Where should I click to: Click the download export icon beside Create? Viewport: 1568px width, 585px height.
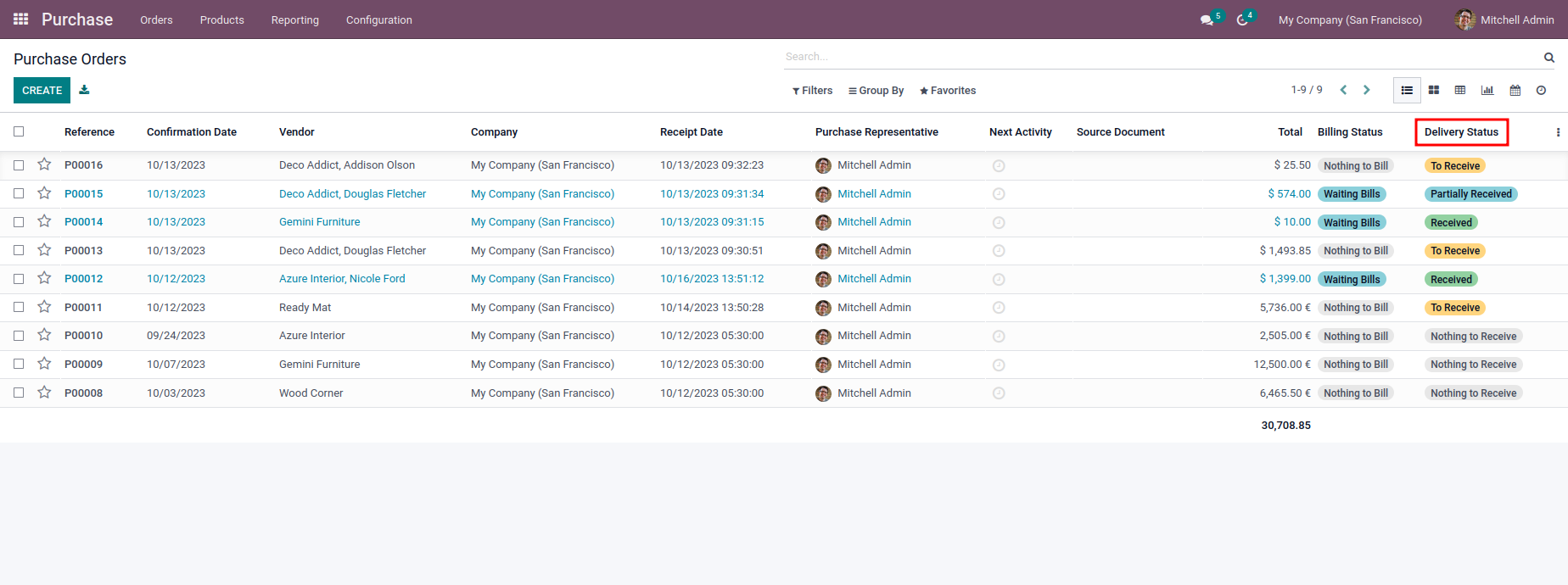(84, 90)
